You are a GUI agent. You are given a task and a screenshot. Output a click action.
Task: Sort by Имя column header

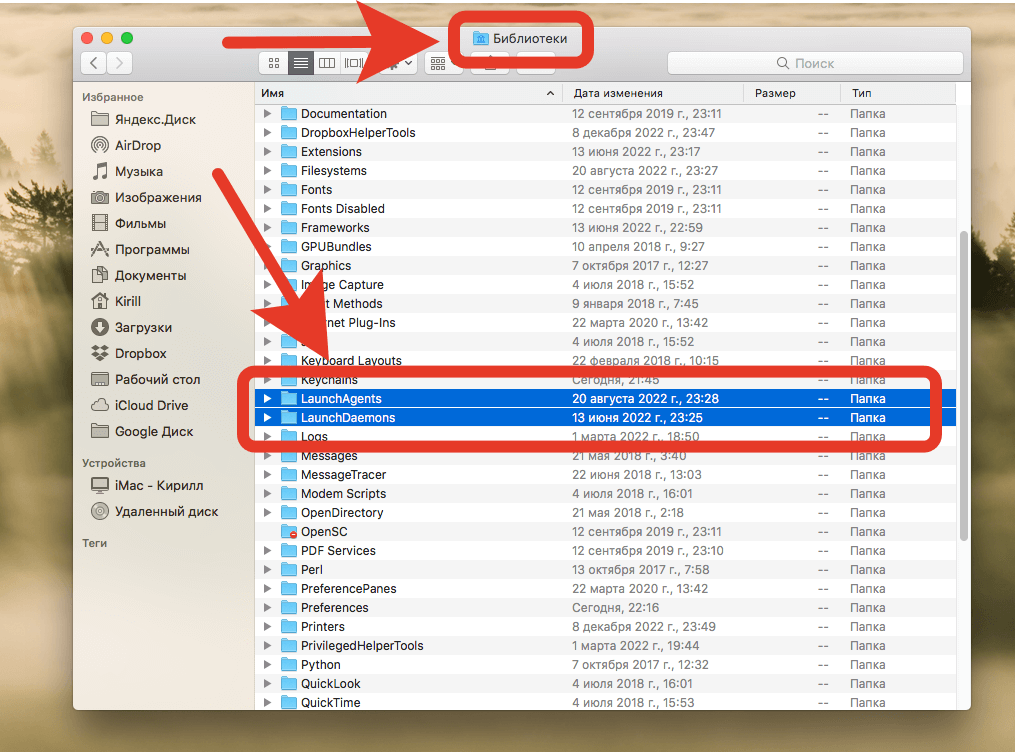click(400, 93)
